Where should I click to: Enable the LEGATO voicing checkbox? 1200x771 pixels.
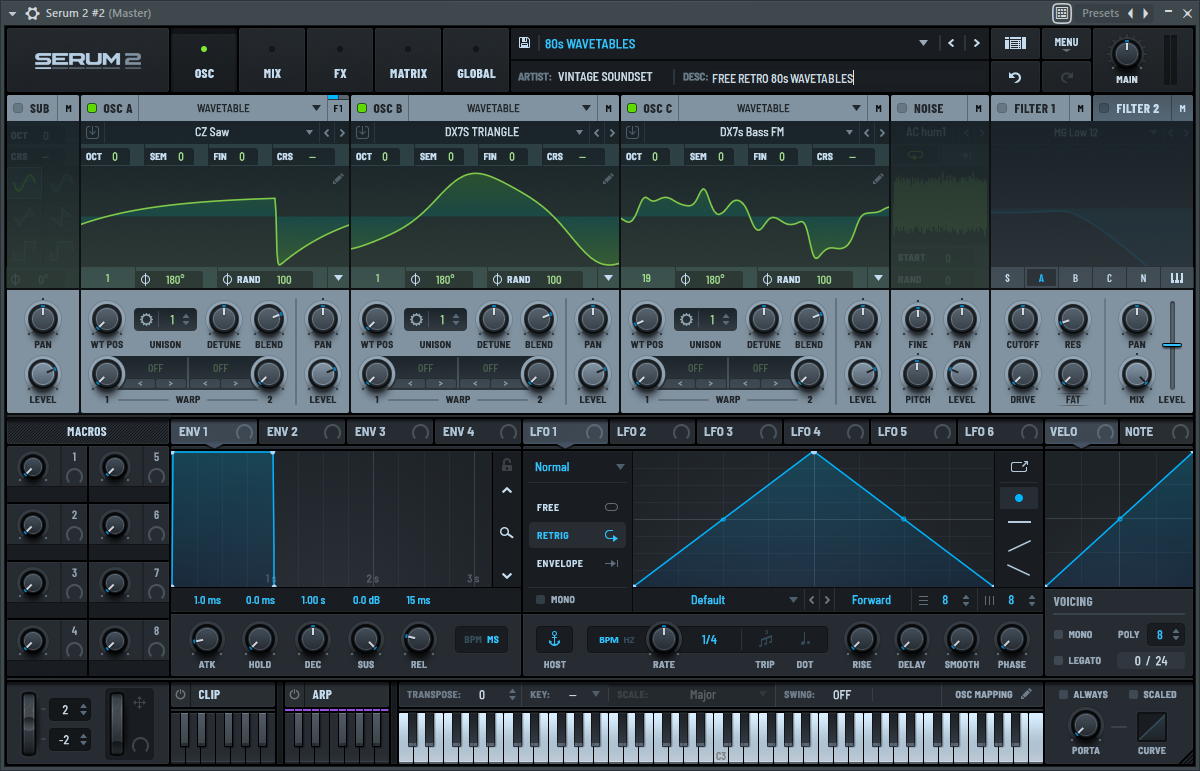tap(1059, 661)
